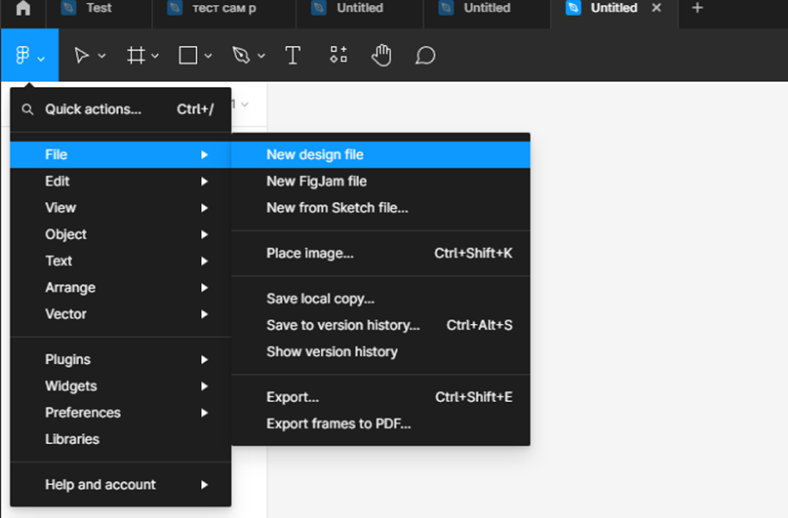This screenshot has height=518, width=788.
Task: Click the Test tab file icon
Action: [x=68, y=8]
